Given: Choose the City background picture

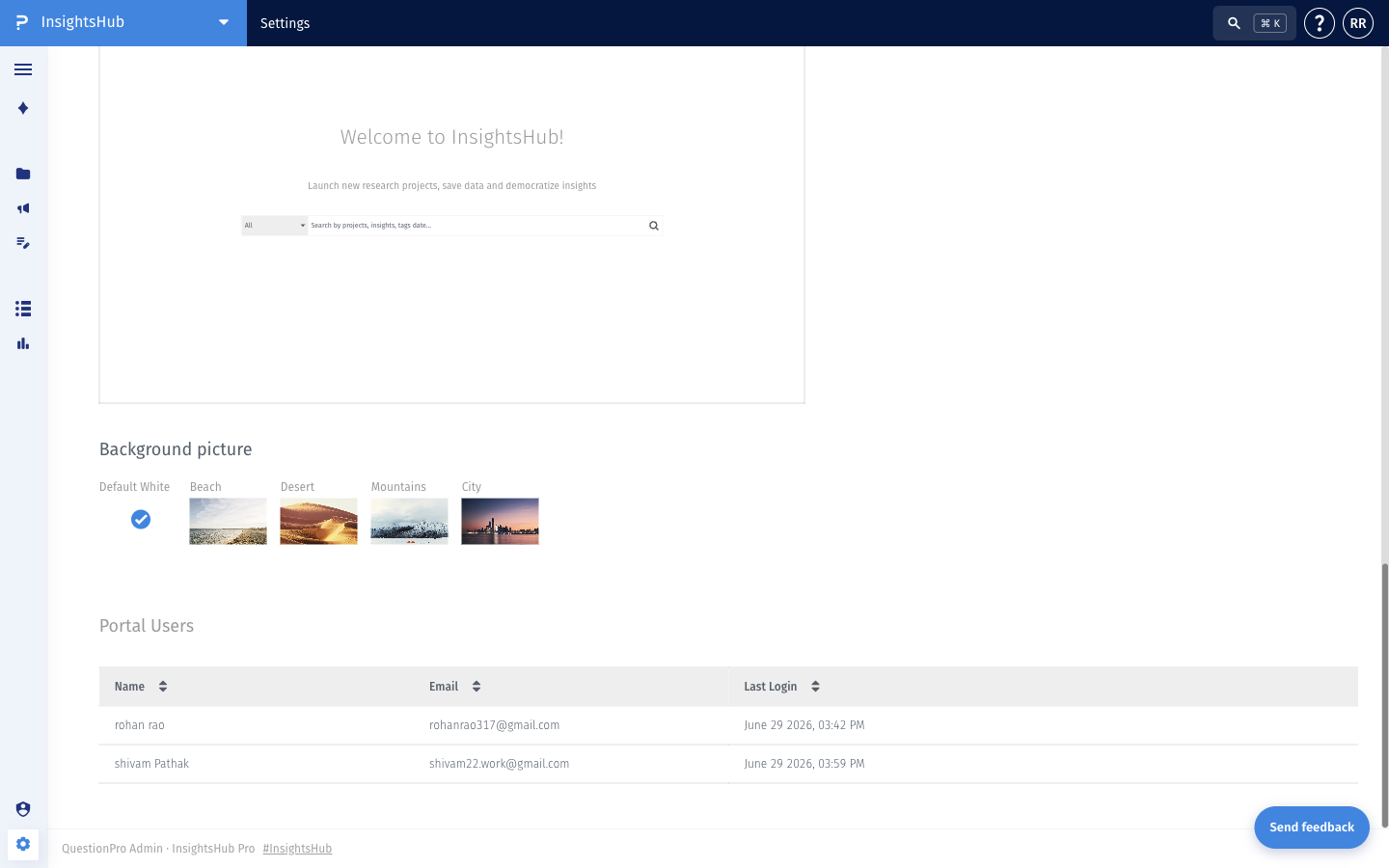Looking at the screenshot, I should pyautogui.click(x=500, y=522).
